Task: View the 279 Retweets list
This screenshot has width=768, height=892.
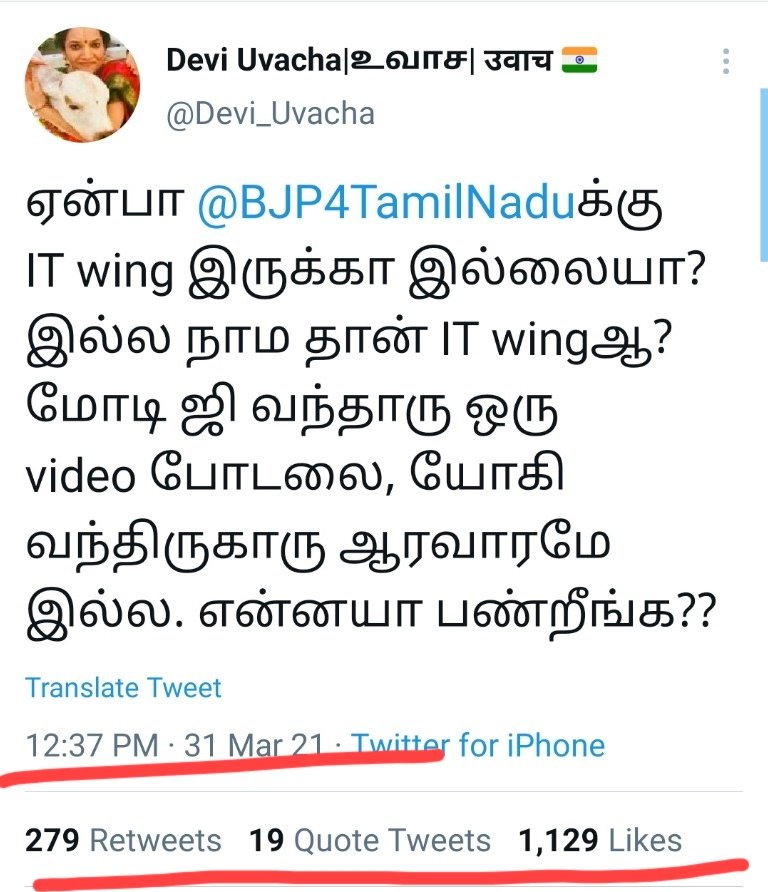Action: pos(123,840)
